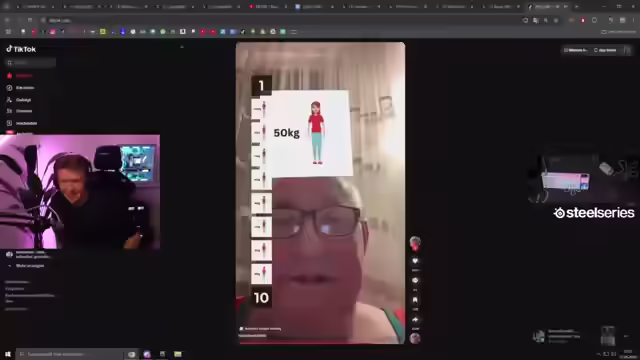The height and width of the screenshot is (360, 640).
Task: Open the Windows Start menu
Action: [x=8, y=354]
